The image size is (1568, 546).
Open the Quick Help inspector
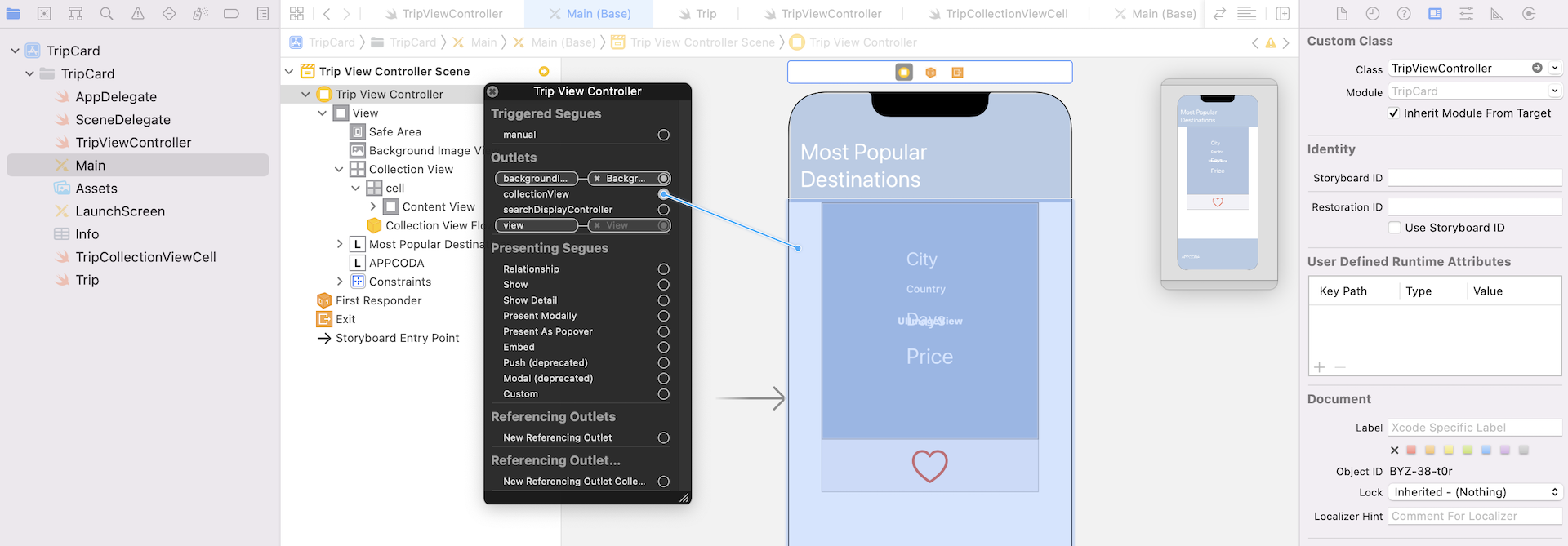pyautogui.click(x=1404, y=14)
